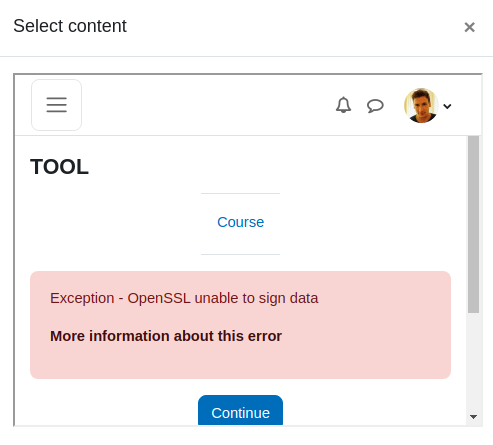Open More information about this error
The width and height of the screenshot is (493, 445).
[x=166, y=336]
